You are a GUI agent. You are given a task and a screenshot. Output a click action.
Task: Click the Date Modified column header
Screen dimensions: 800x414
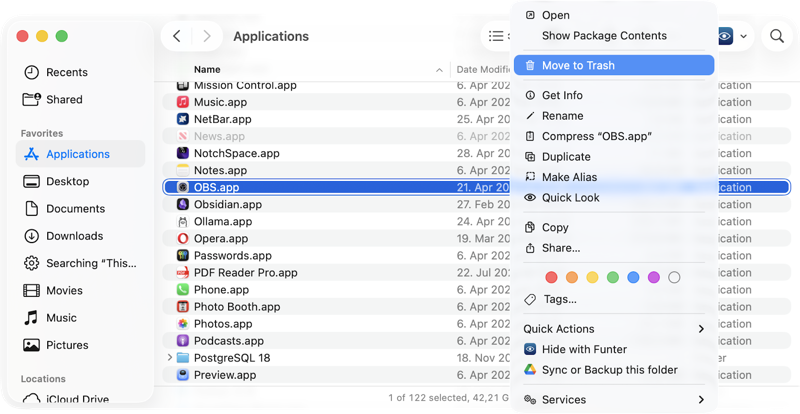click(x=483, y=70)
